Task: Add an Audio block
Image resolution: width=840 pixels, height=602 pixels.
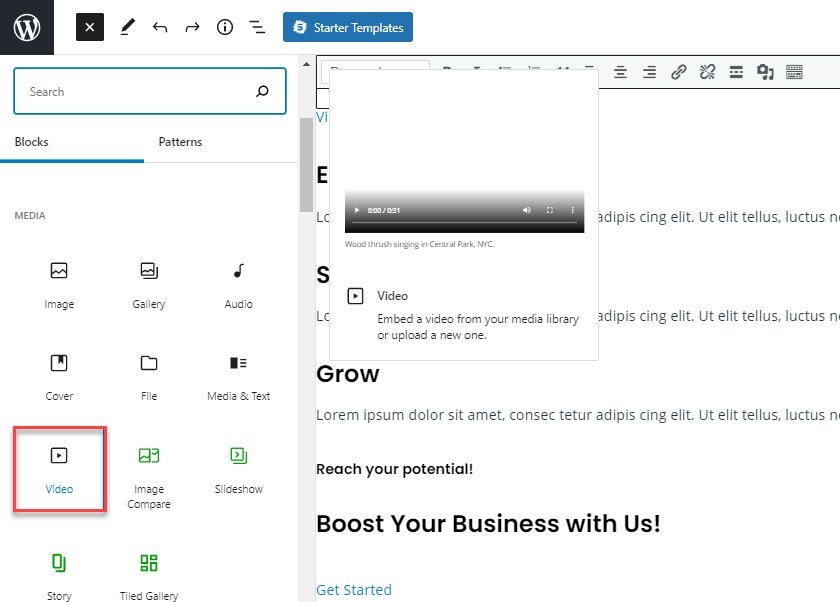Action: click(x=238, y=283)
